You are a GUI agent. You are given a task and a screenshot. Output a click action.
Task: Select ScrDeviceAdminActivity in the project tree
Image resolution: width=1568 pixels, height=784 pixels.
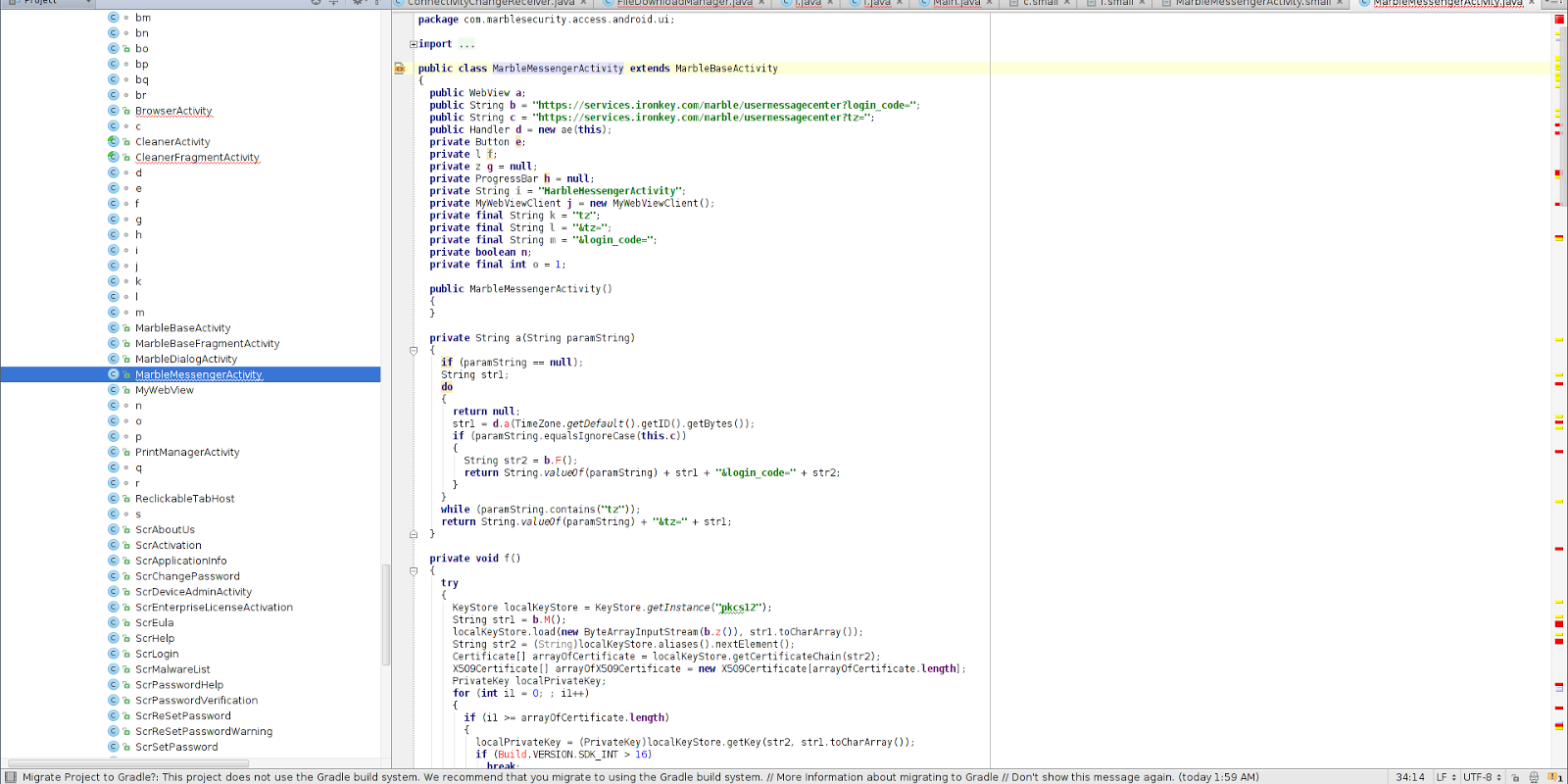click(194, 592)
